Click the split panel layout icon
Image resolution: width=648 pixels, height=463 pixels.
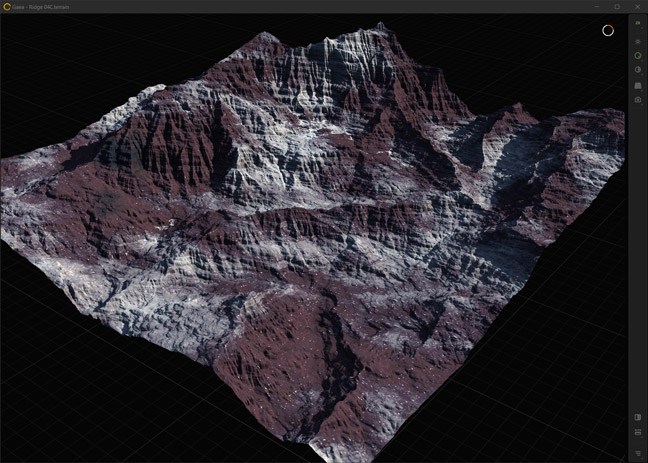point(638,417)
